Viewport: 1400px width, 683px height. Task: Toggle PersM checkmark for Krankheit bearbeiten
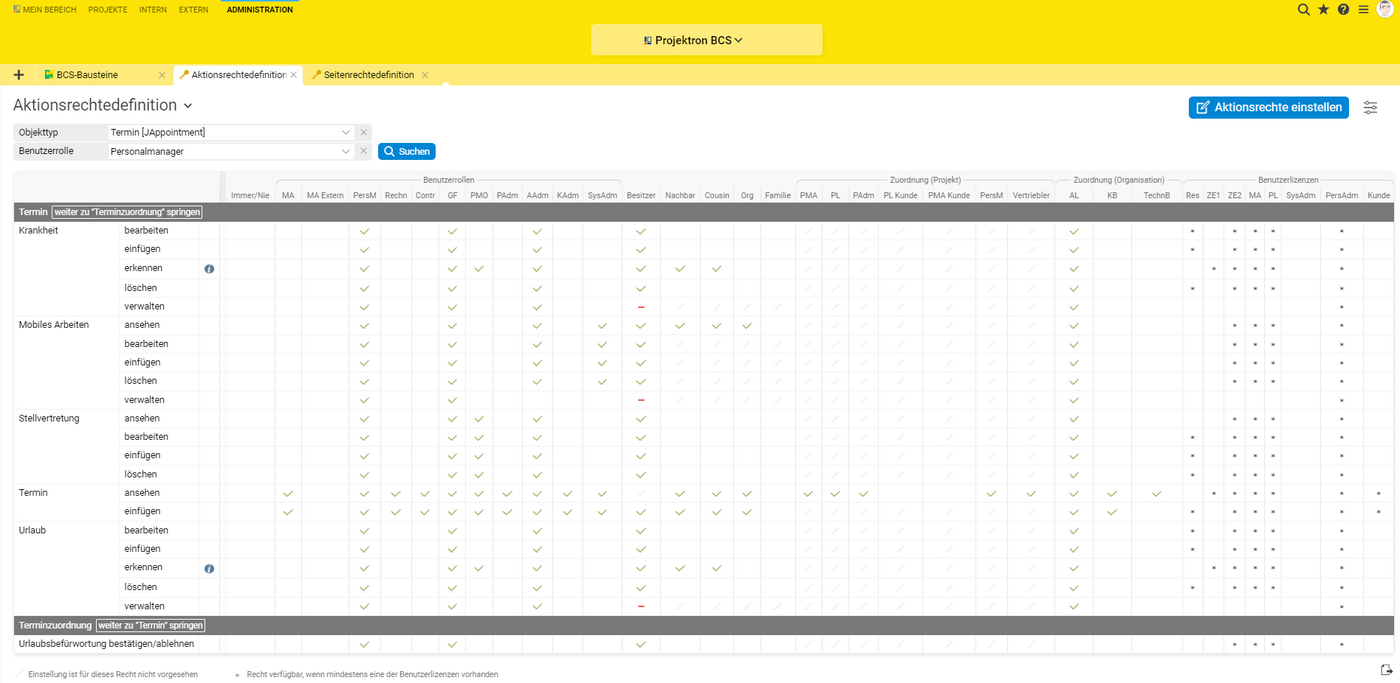coord(364,231)
